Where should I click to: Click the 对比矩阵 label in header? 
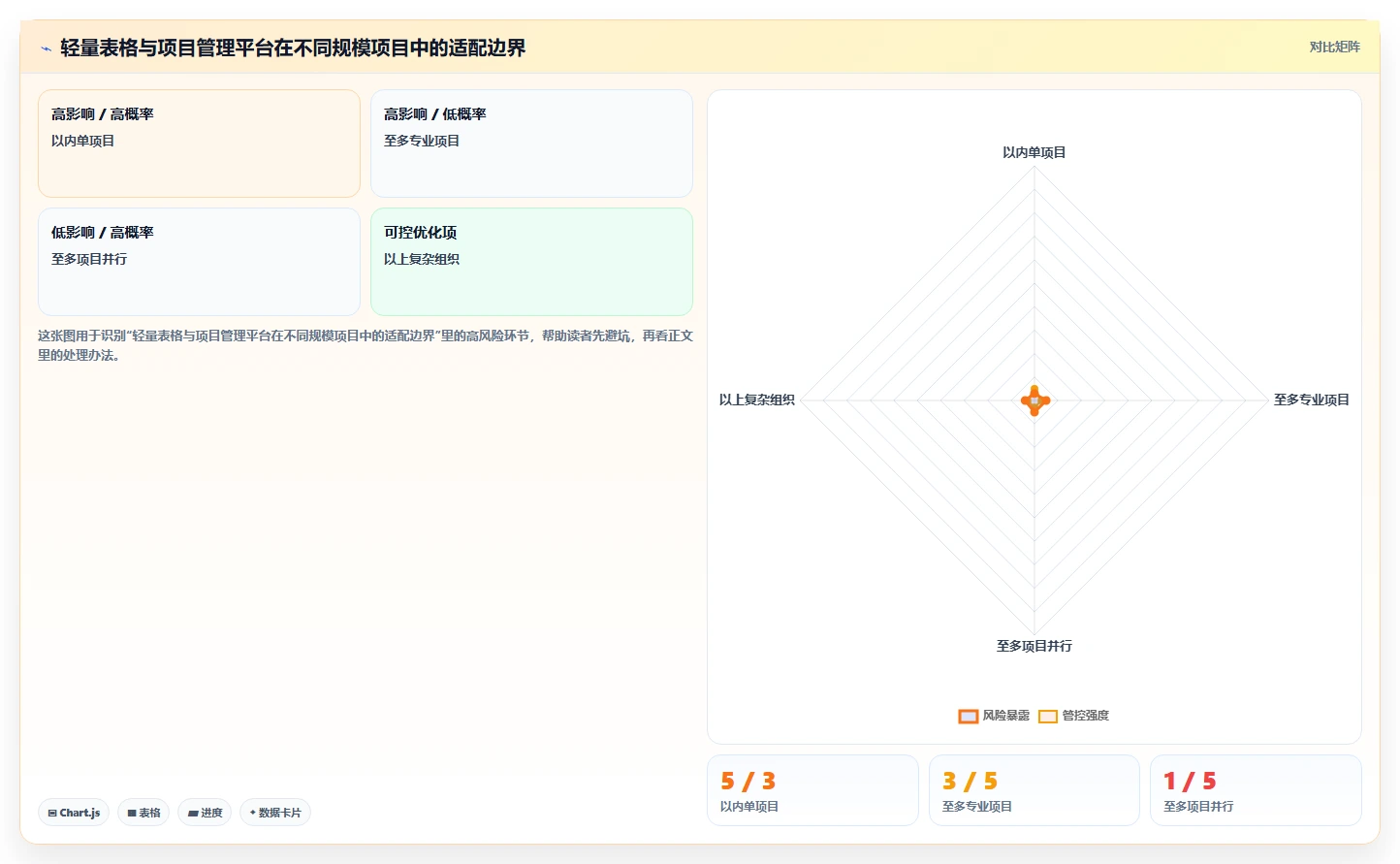coord(1334,47)
